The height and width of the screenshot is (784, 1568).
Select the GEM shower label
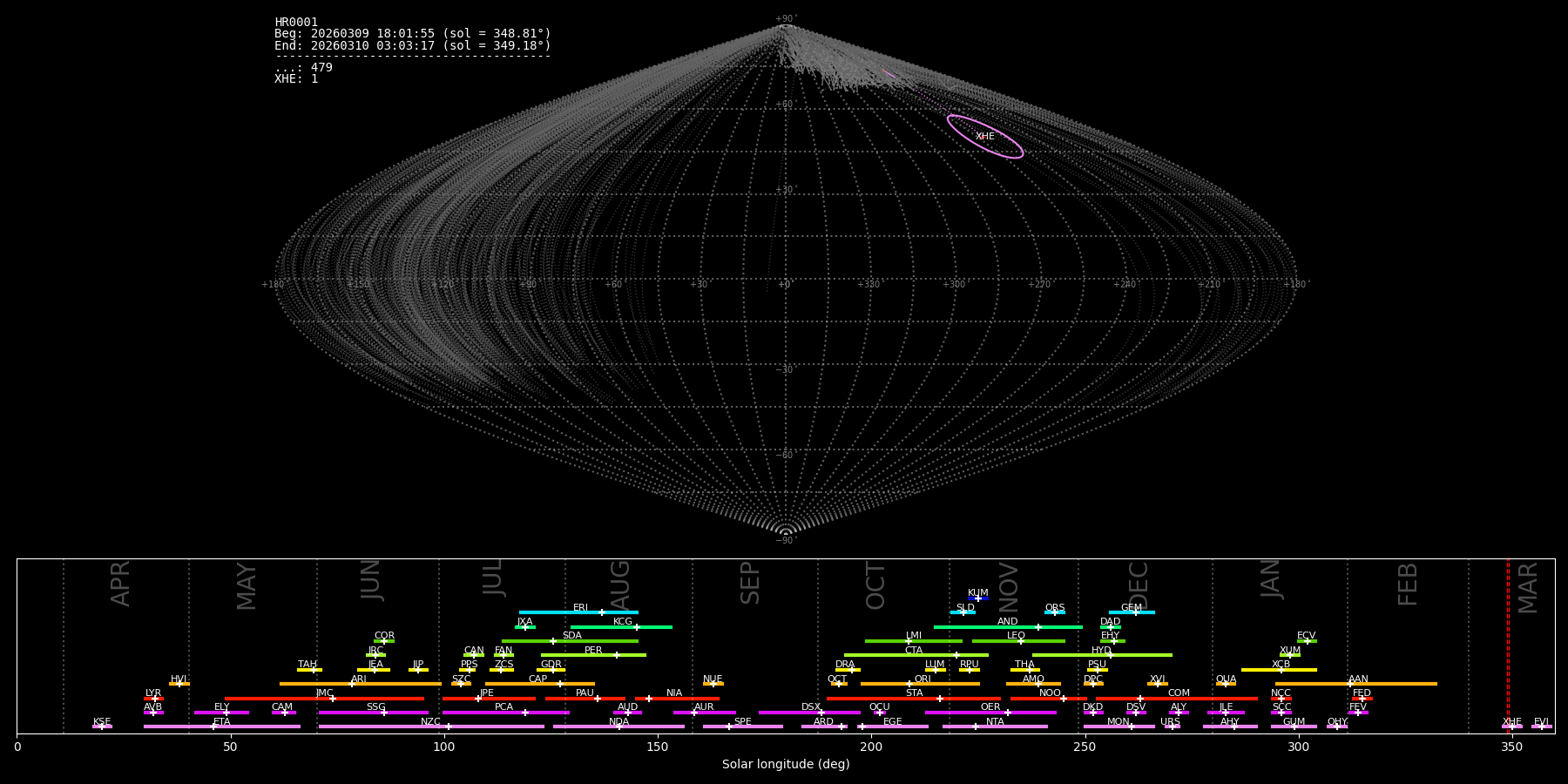tap(1132, 608)
